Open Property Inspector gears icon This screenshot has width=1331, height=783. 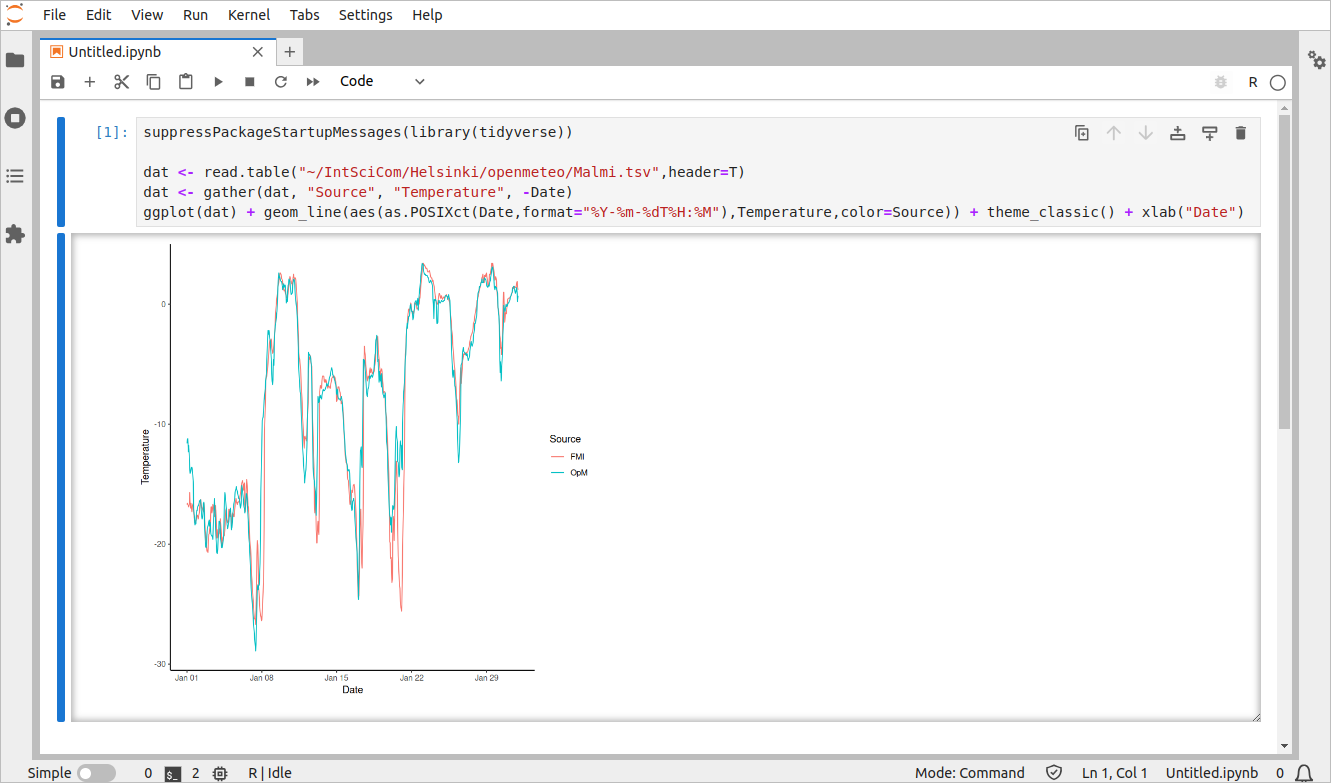pos(1316,60)
